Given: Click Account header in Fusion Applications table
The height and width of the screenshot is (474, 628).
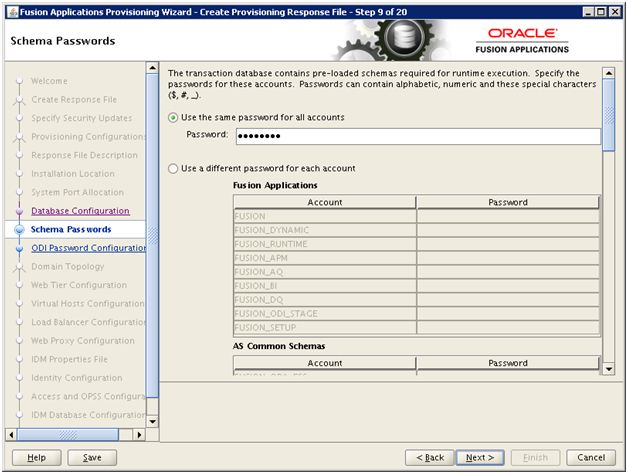Looking at the screenshot, I should [325, 202].
